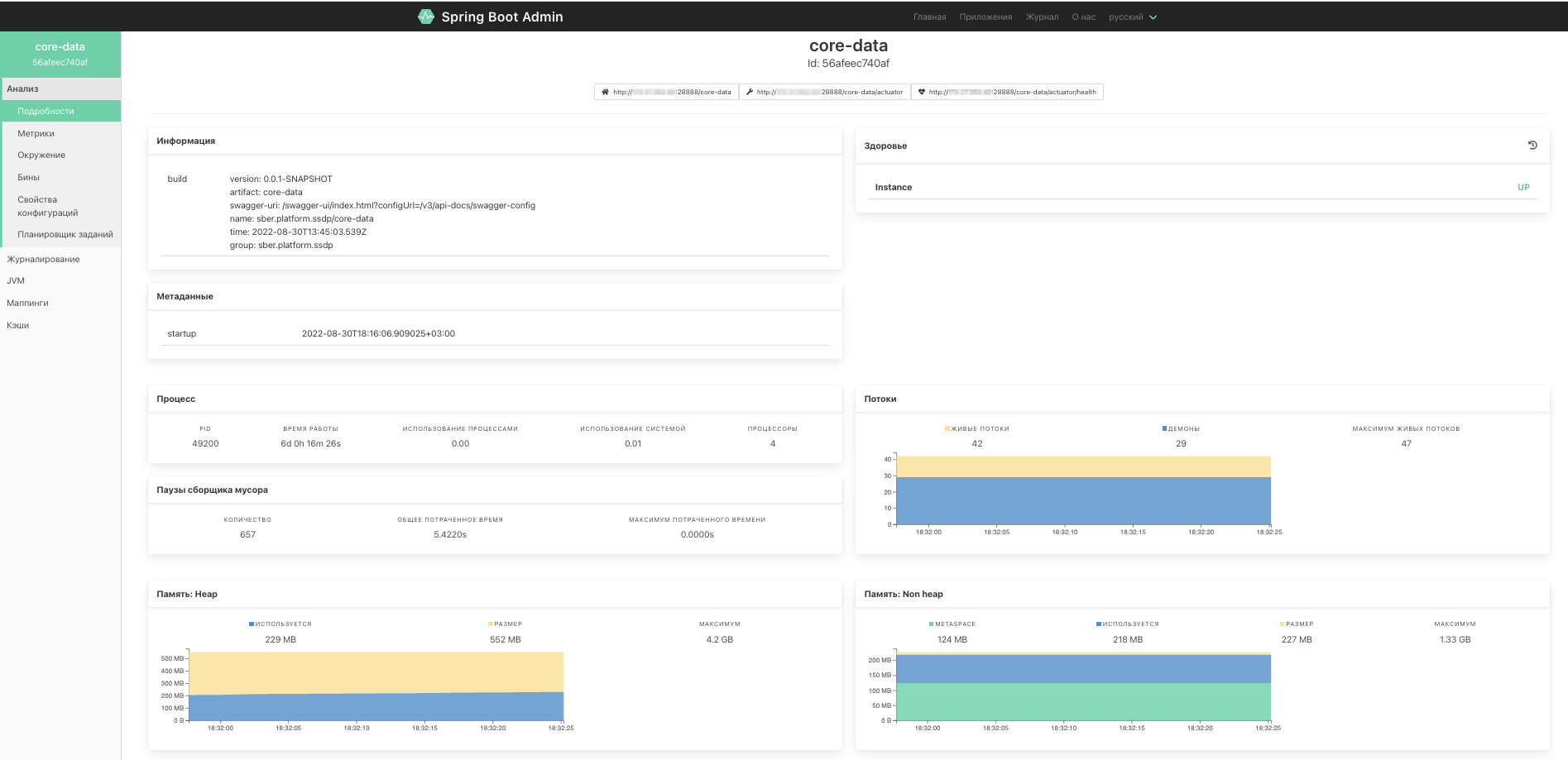This screenshot has width=1568, height=760.
Task: Click the Spring Boot Admin logo icon
Action: [x=426, y=17]
